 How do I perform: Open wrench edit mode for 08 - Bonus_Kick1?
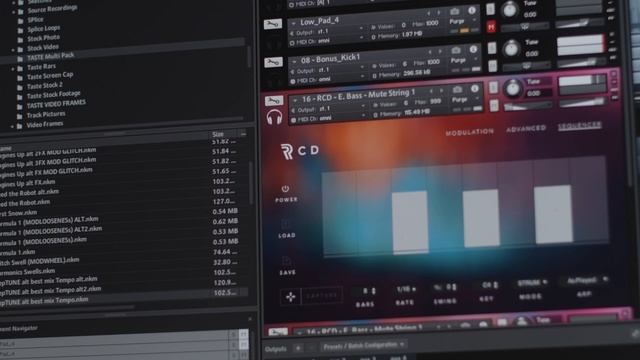[x=273, y=62]
